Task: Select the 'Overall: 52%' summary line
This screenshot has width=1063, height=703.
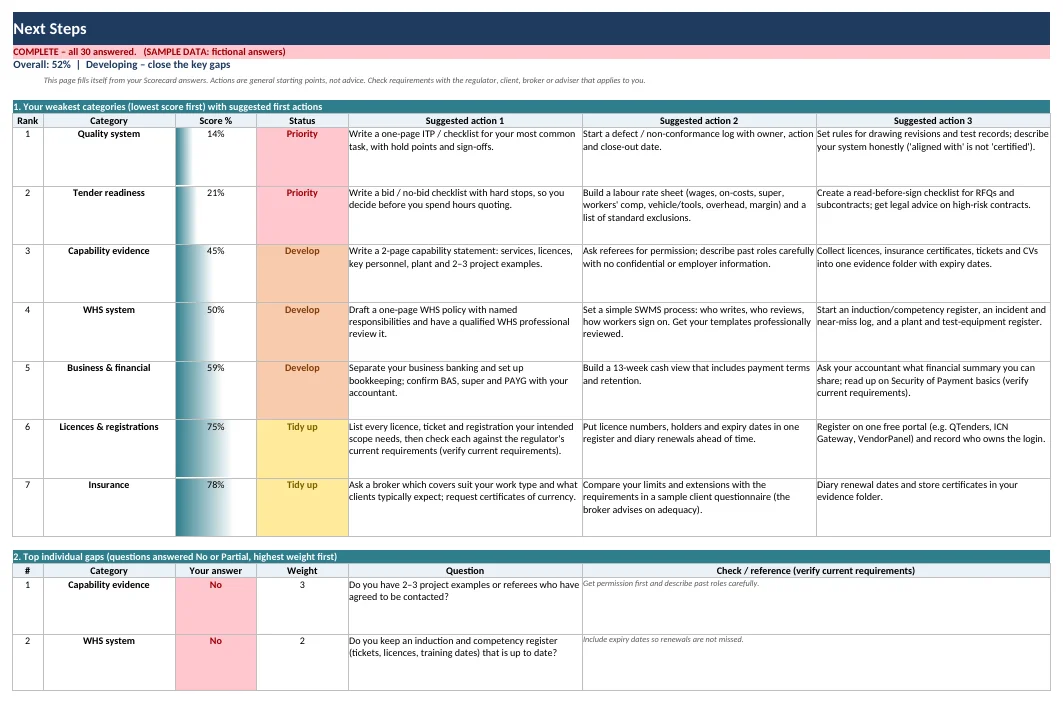Action: click(x=121, y=64)
